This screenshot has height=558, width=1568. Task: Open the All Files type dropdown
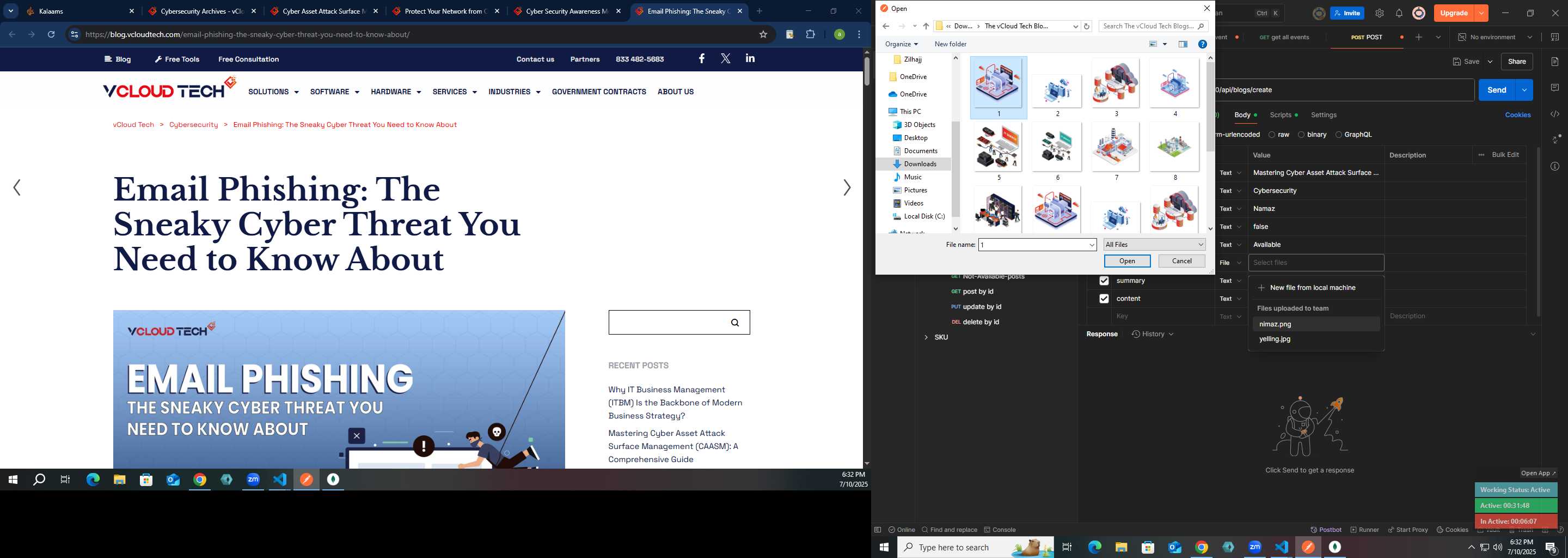pyautogui.click(x=1154, y=245)
